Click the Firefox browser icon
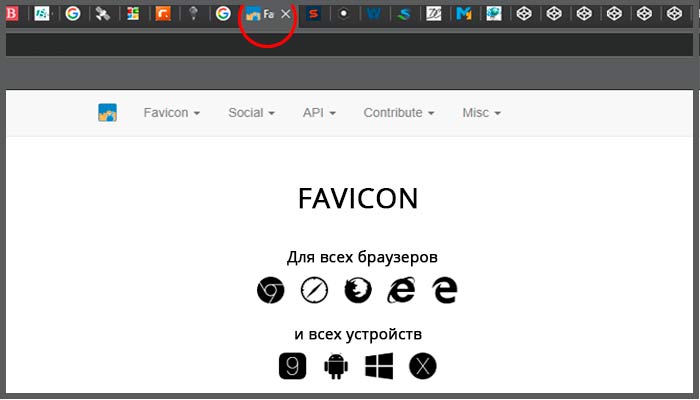The image size is (700, 400). tap(358, 290)
